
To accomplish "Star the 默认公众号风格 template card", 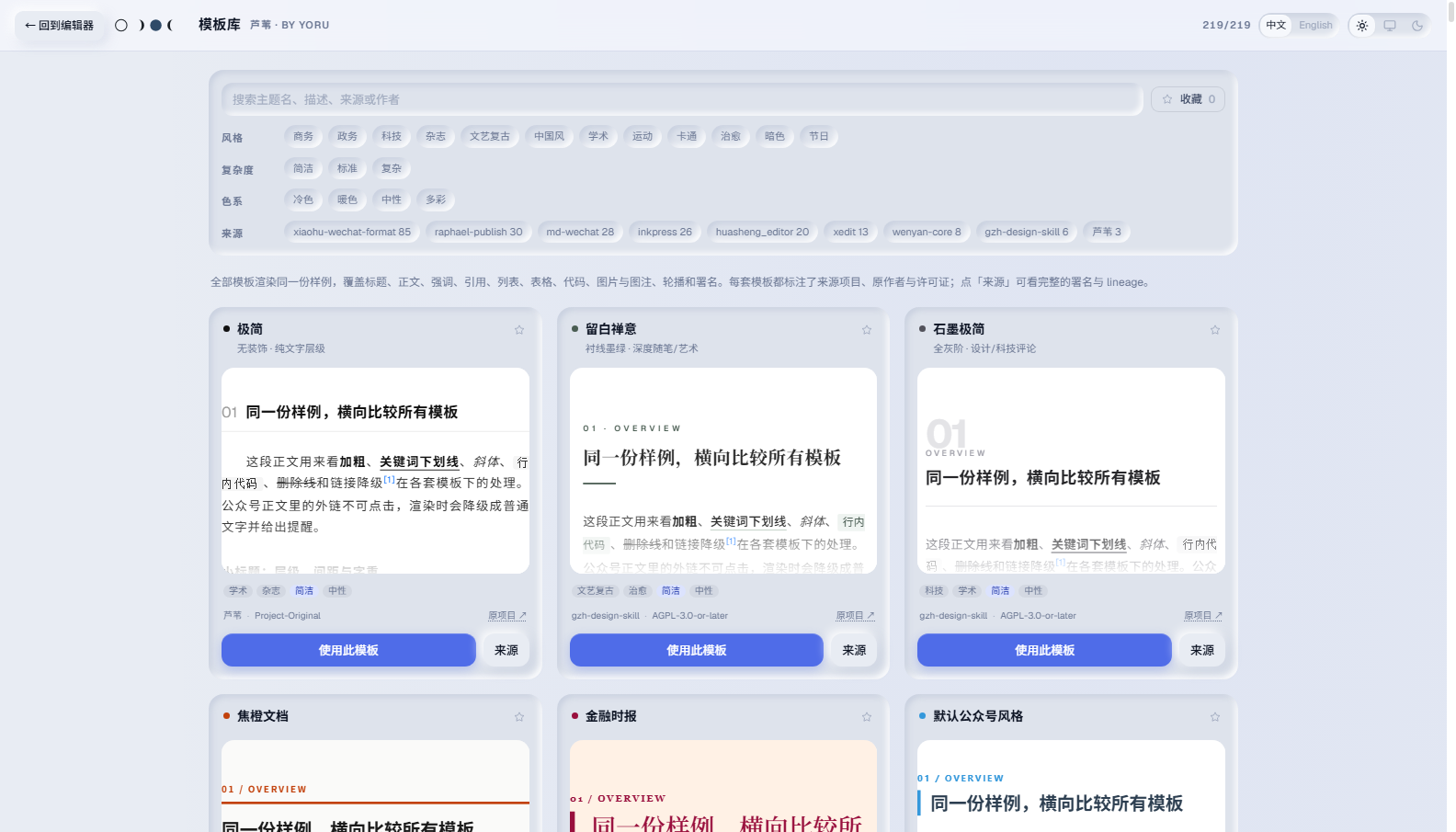I will point(1215,717).
